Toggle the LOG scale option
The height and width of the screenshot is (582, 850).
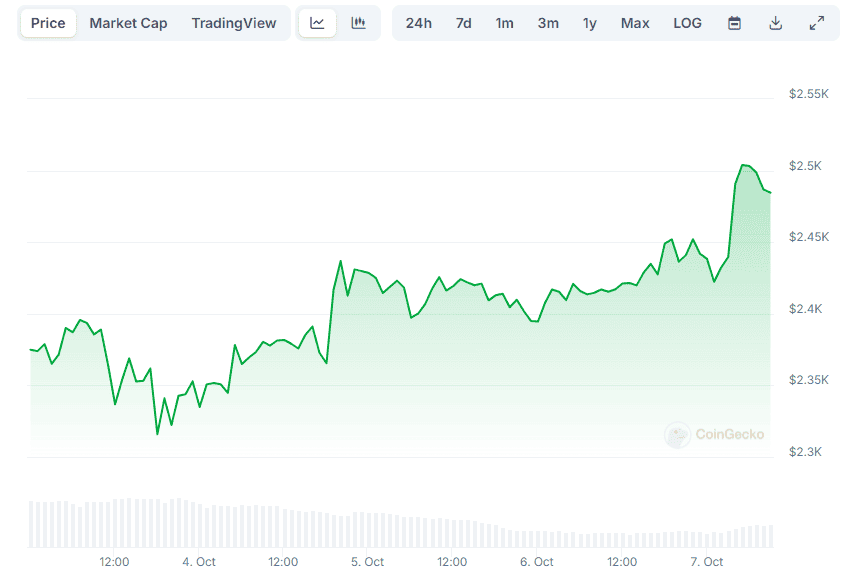pyautogui.click(x=687, y=23)
